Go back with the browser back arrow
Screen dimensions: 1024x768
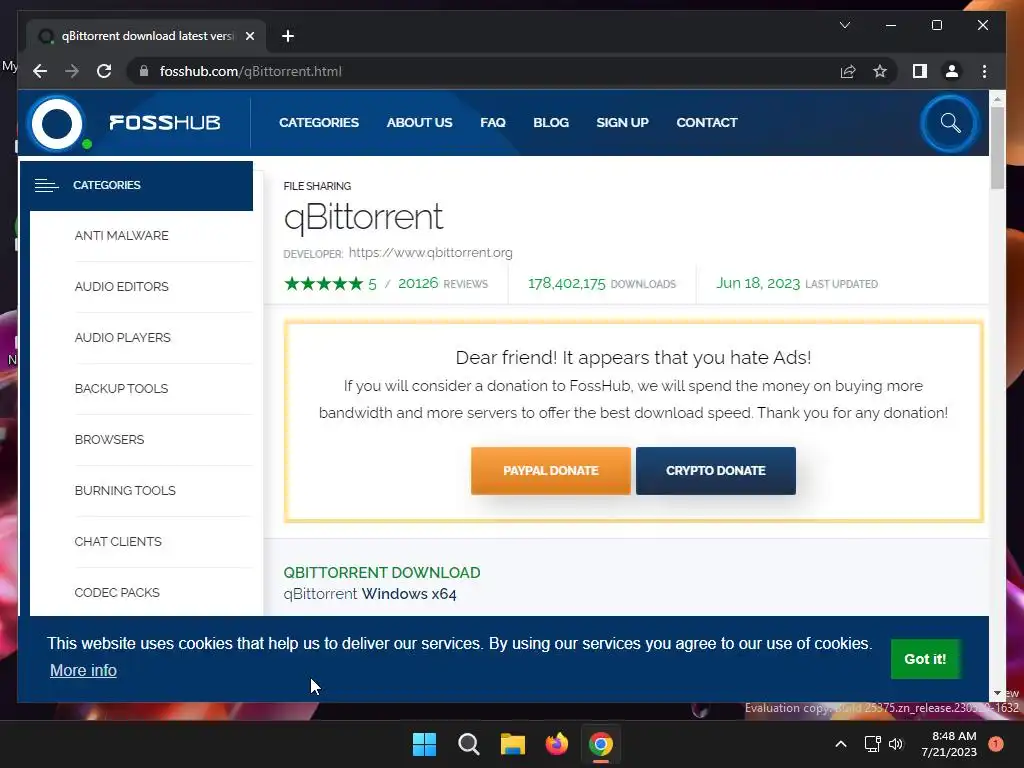(x=40, y=71)
